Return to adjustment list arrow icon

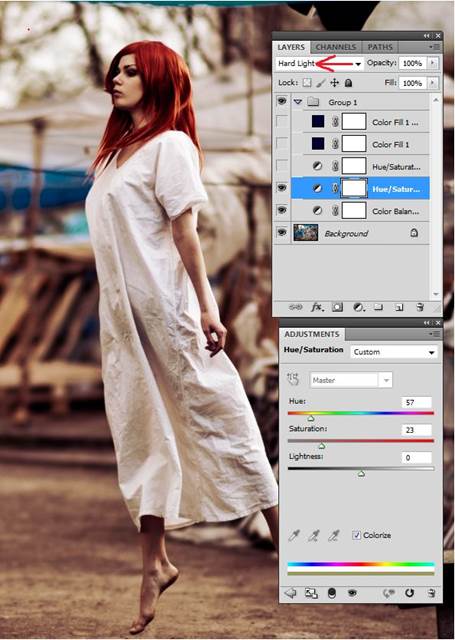[291, 593]
